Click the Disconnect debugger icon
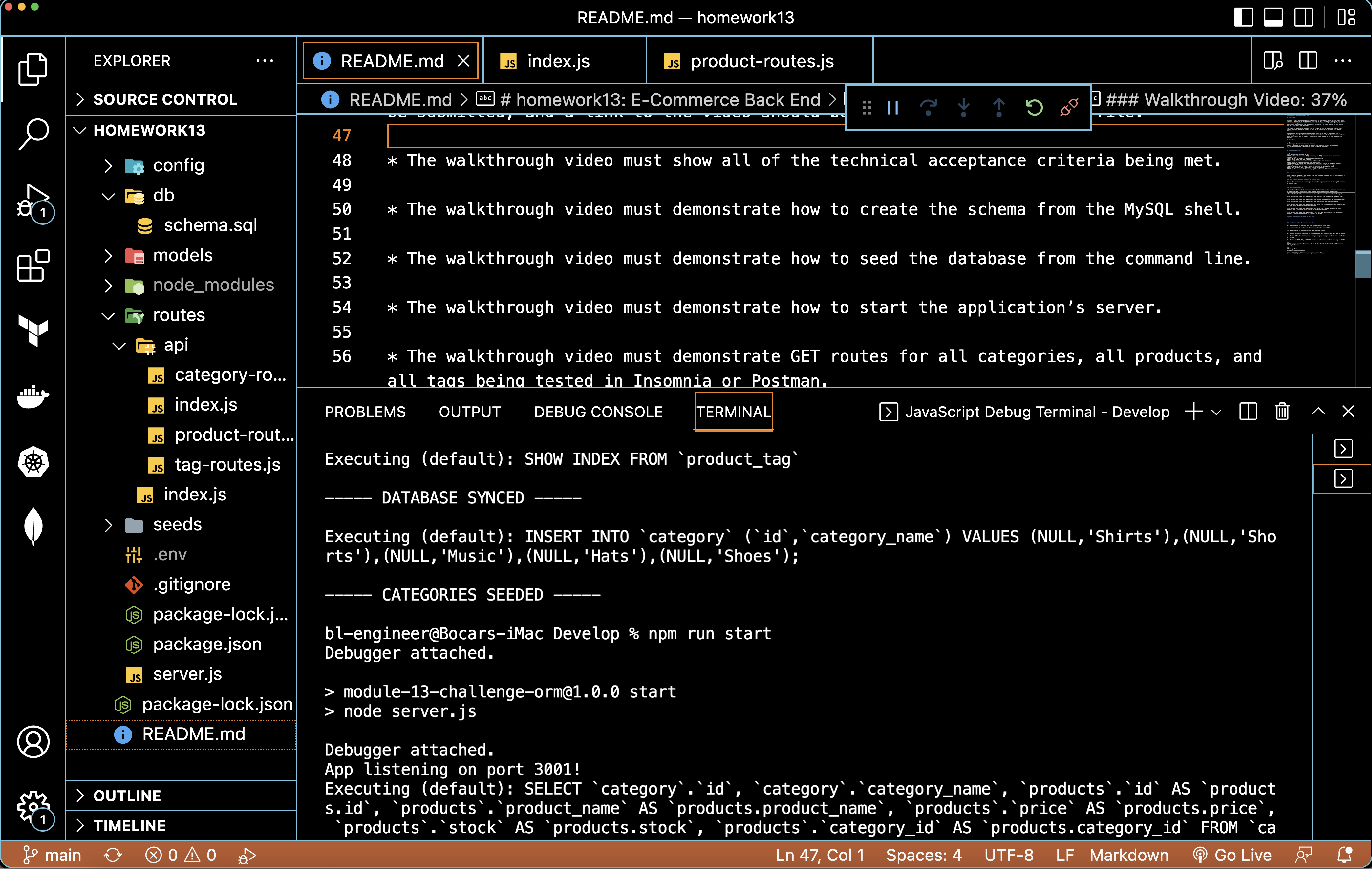The width and height of the screenshot is (1372, 869). click(x=1069, y=108)
